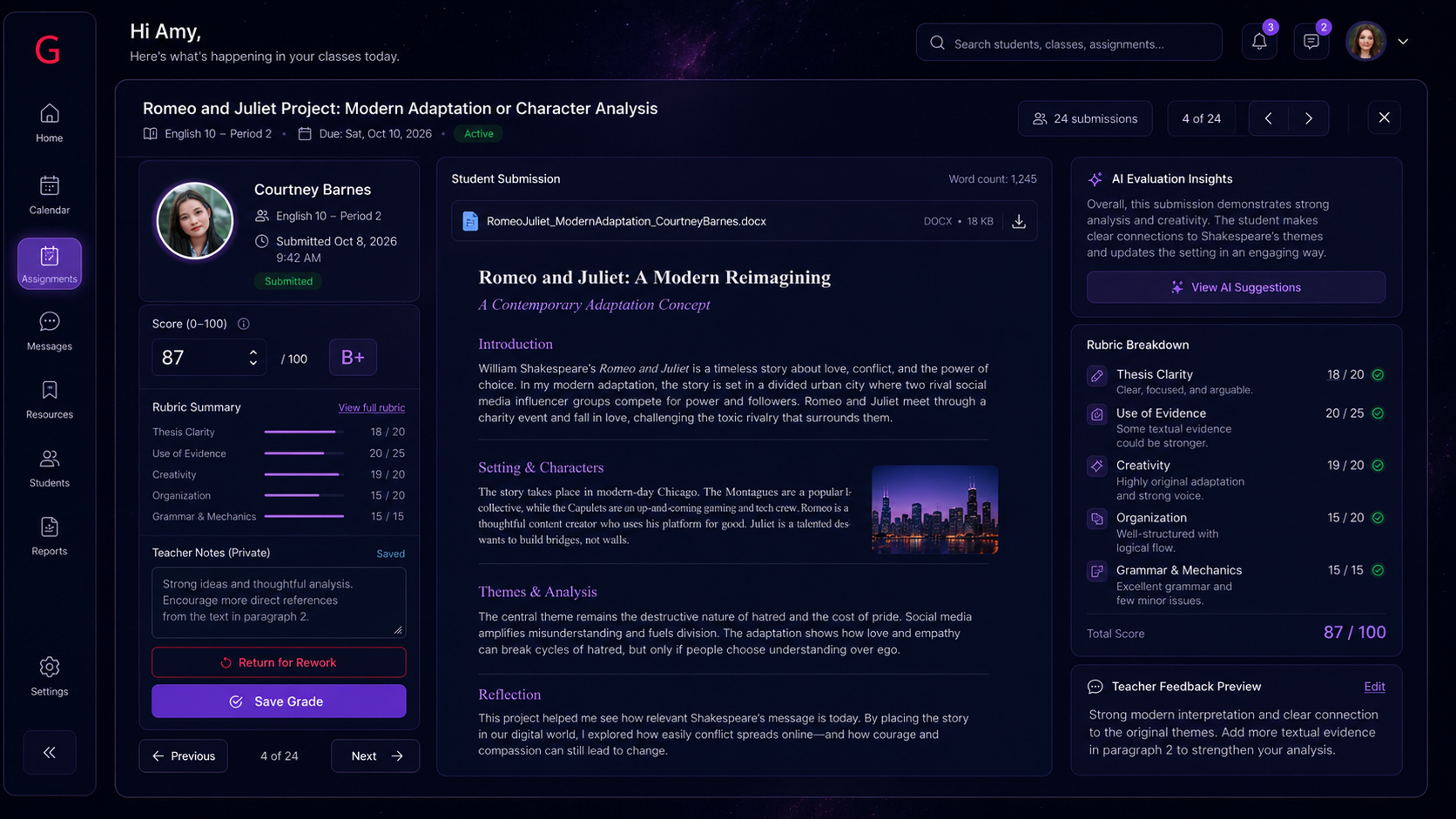Click the Chicago skyline image in the submission
1456x819 pixels.
[934, 509]
